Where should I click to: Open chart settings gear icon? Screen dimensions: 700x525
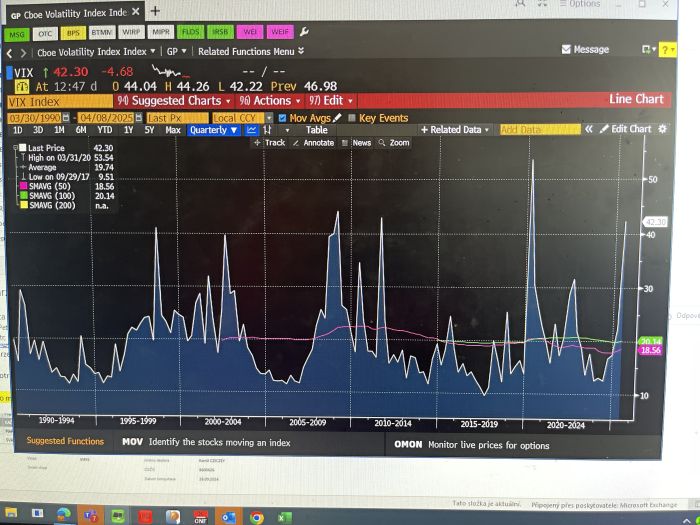(x=661, y=129)
